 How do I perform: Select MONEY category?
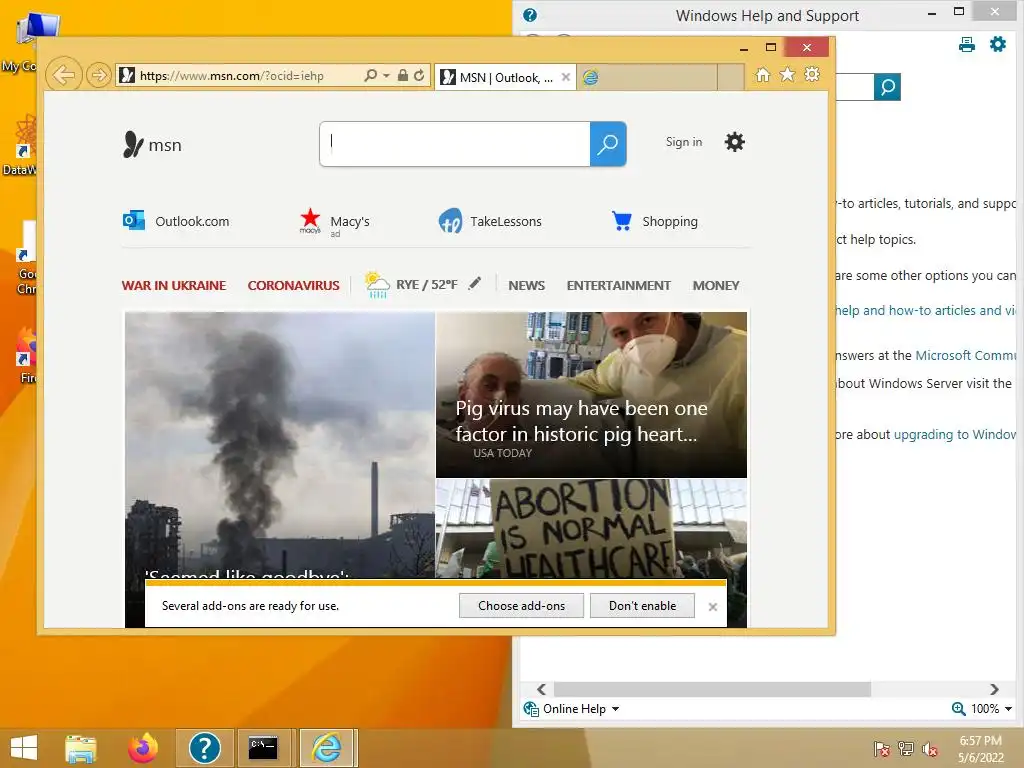(716, 285)
